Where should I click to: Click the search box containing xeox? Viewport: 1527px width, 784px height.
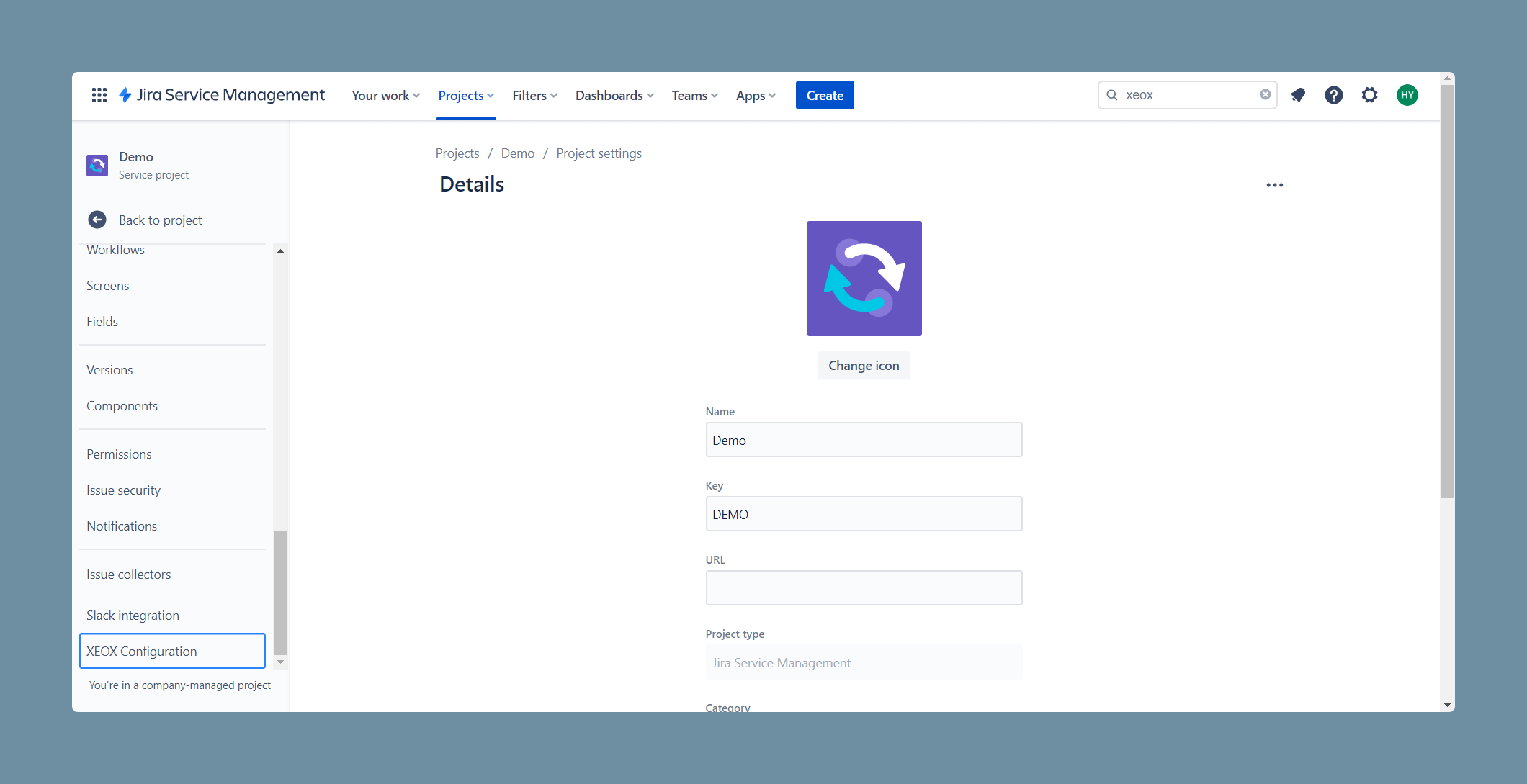[1187, 95]
